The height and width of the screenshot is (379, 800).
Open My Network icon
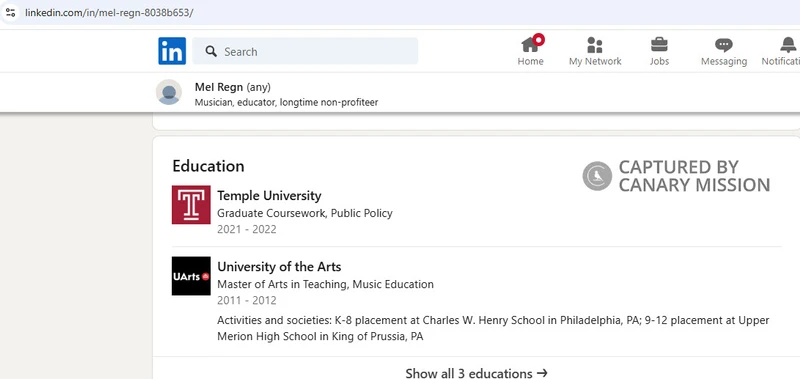point(594,45)
